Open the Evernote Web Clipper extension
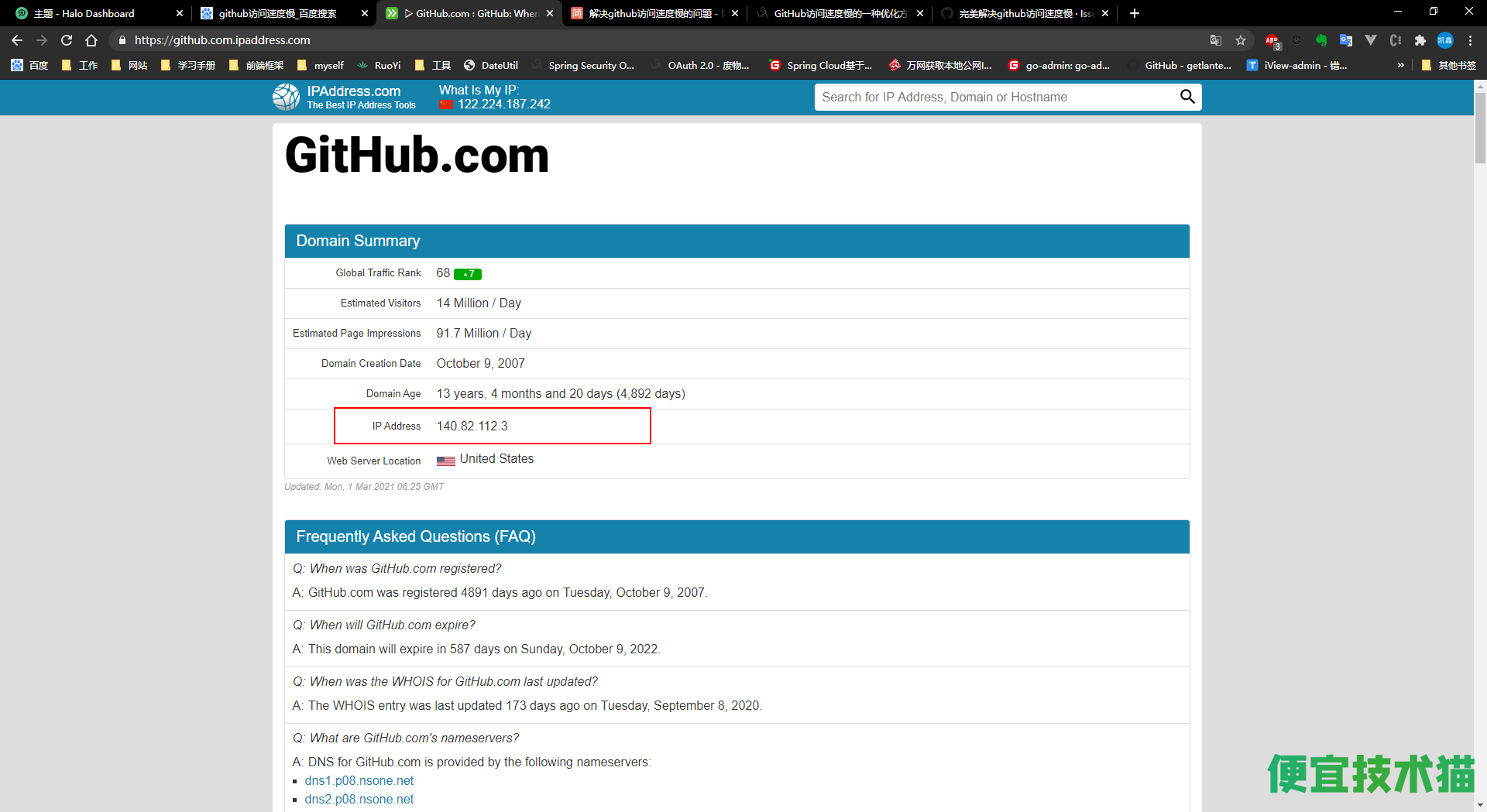 (x=1320, y=40)
